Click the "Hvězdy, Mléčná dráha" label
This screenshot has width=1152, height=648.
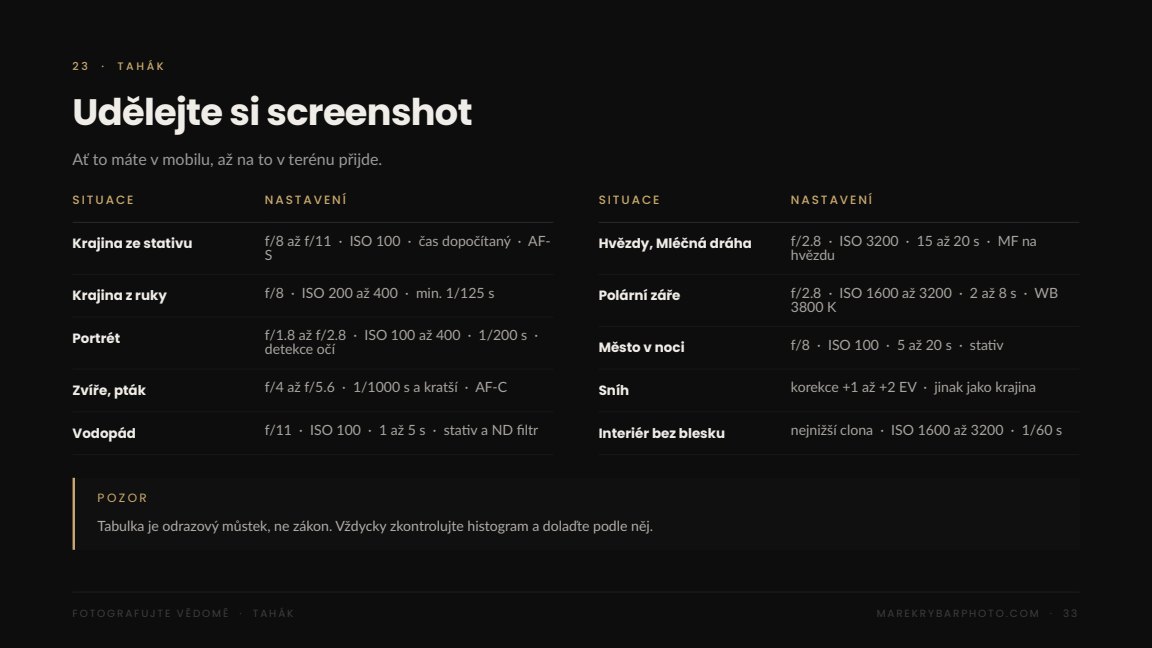click(x=674, y=243)
